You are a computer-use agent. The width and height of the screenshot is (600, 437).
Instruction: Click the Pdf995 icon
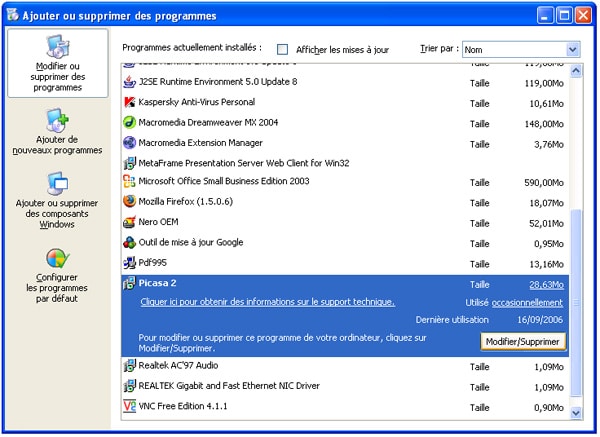tap(130, 263)
